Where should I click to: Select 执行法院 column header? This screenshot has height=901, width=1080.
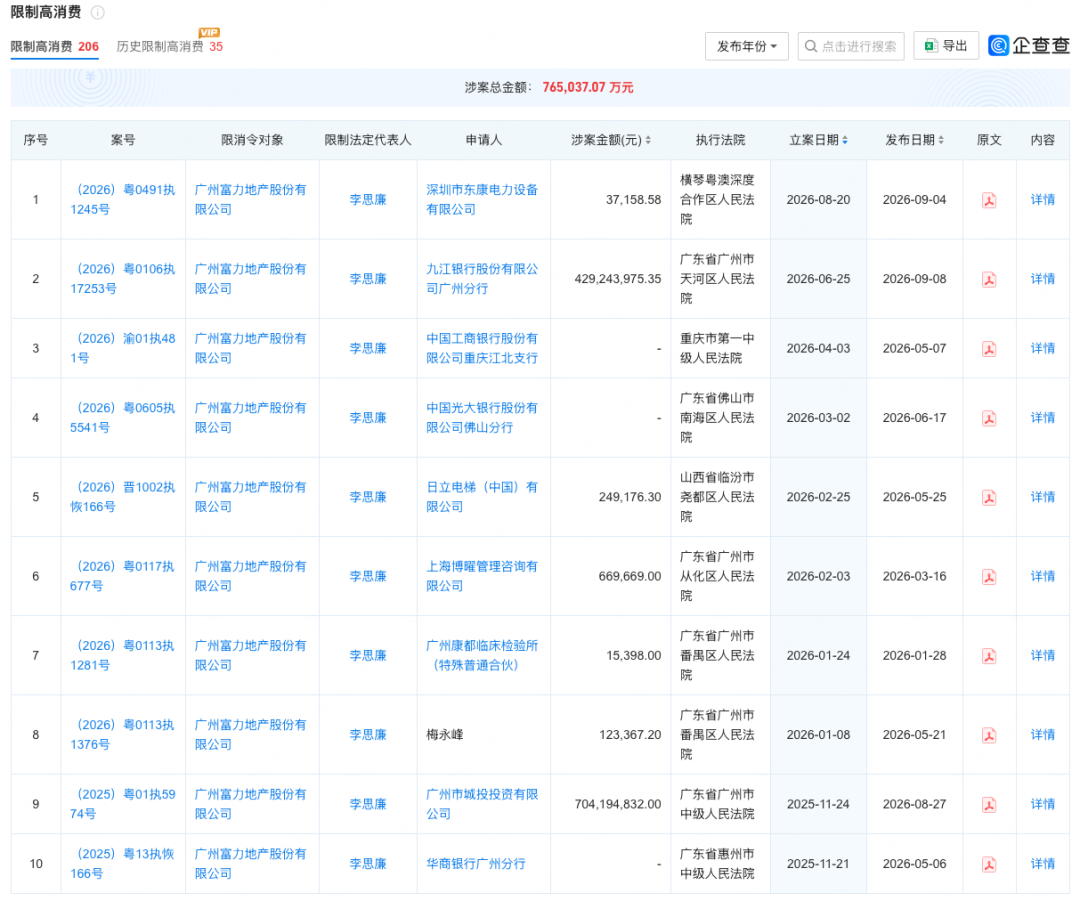[x=720, y=140]
